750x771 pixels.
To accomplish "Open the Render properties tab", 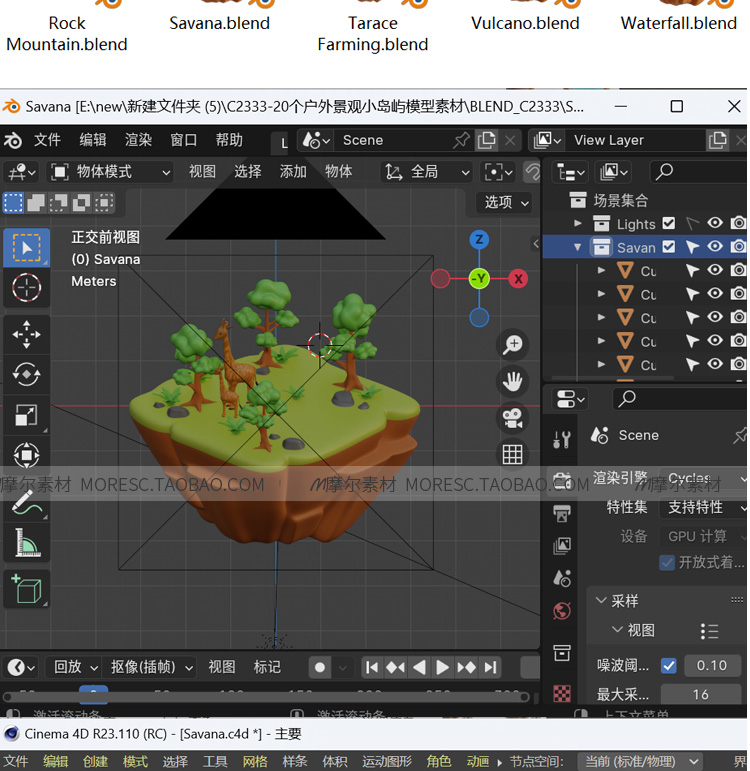I will click(562, 481).
